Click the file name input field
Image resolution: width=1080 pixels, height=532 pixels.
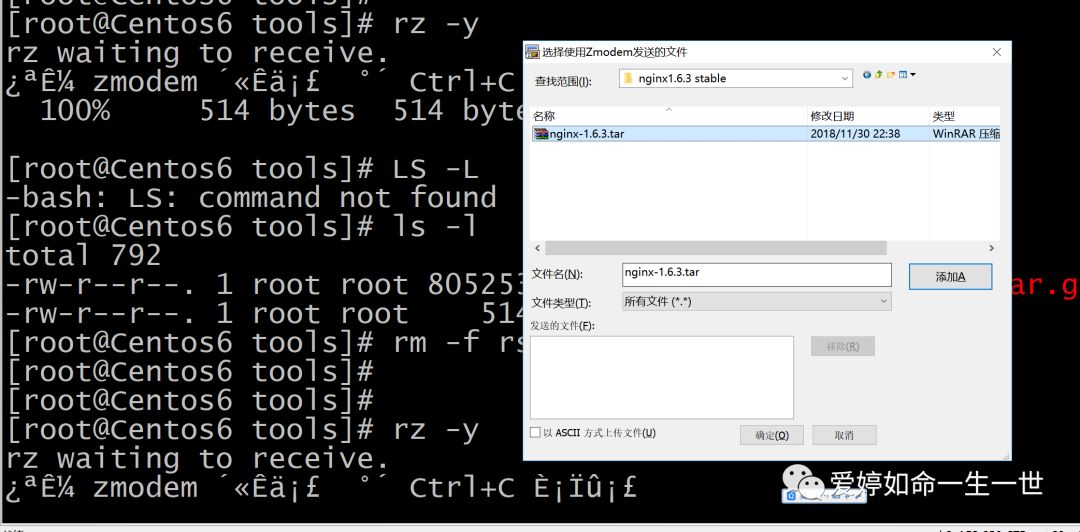click(756, 274)
